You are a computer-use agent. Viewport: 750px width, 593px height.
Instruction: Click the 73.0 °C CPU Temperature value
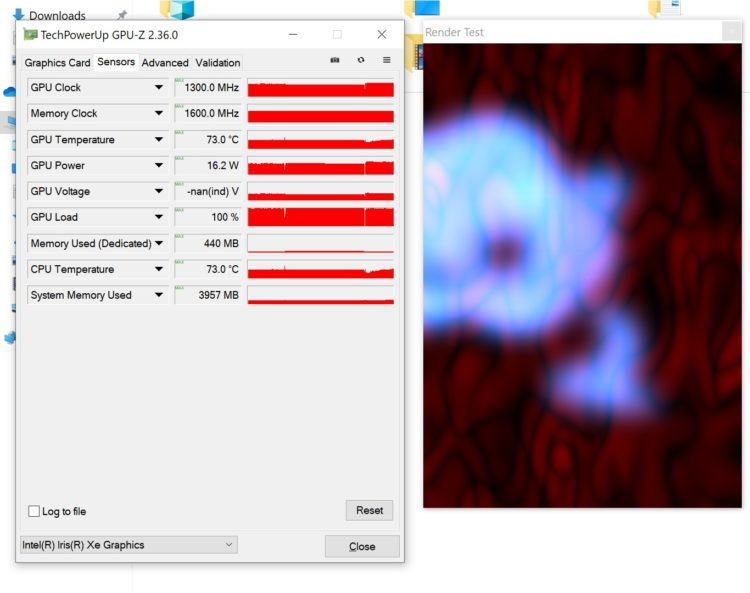pos(222,269)
